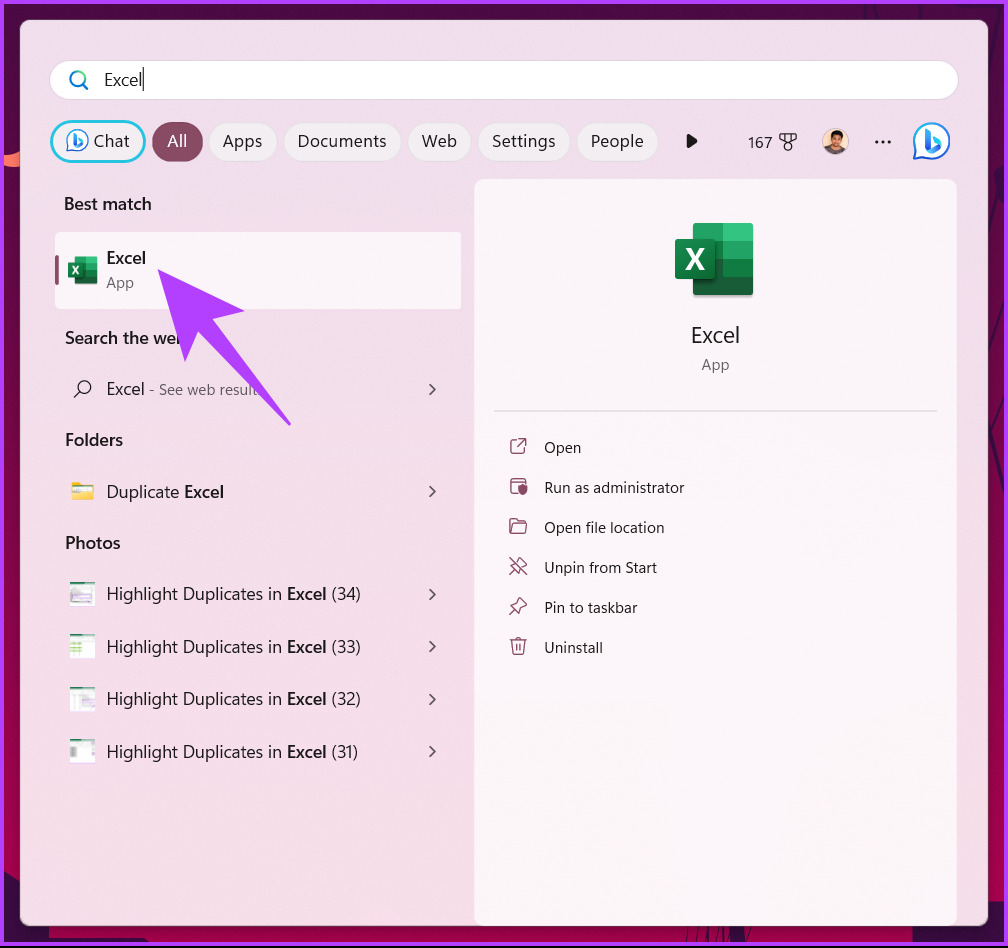Open the three-dot more options menu

point(883,141)
